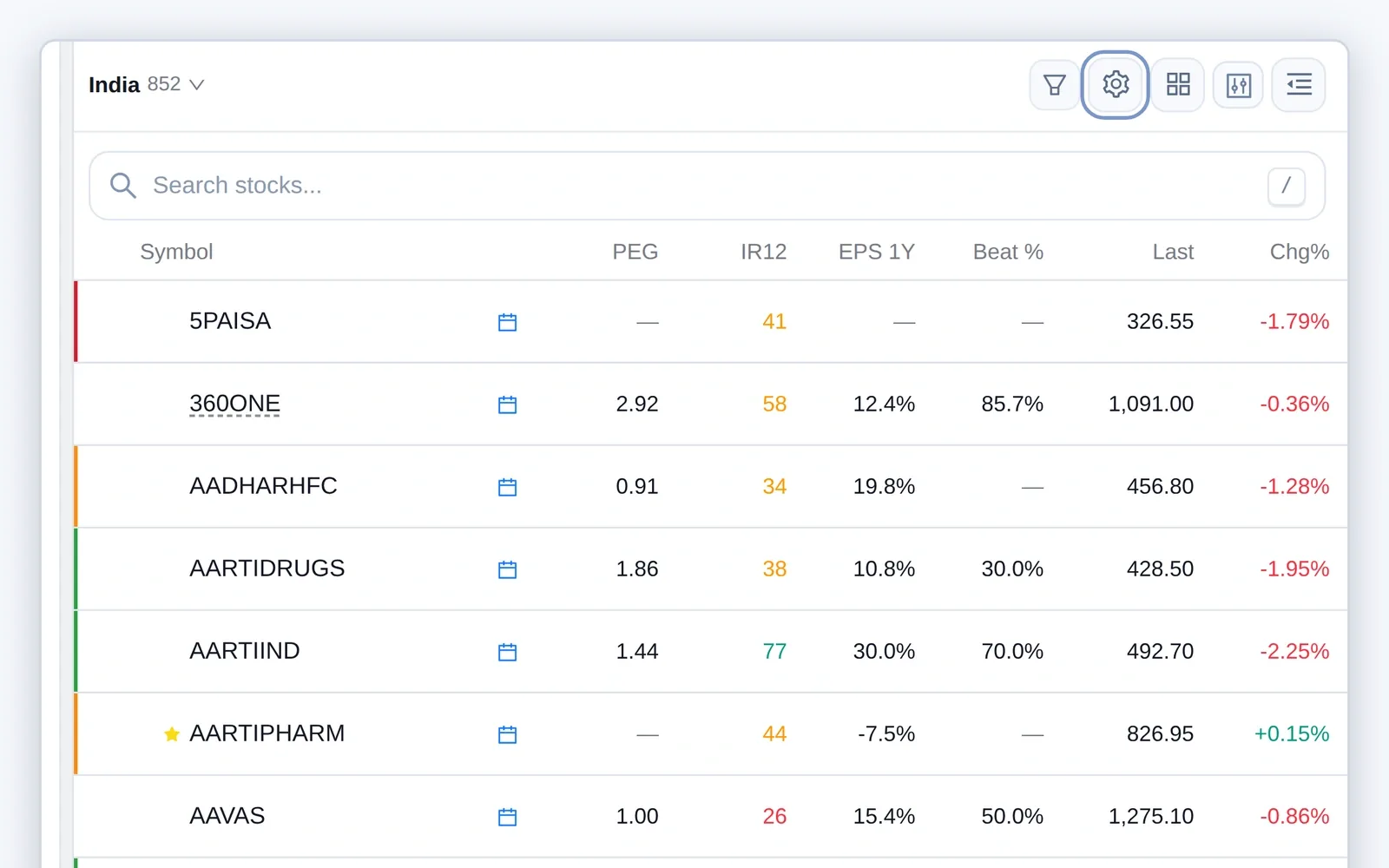Open calendar icon for 5PAISA
Viewport: 1389px width, 868px height.
[x=508, y=322]
